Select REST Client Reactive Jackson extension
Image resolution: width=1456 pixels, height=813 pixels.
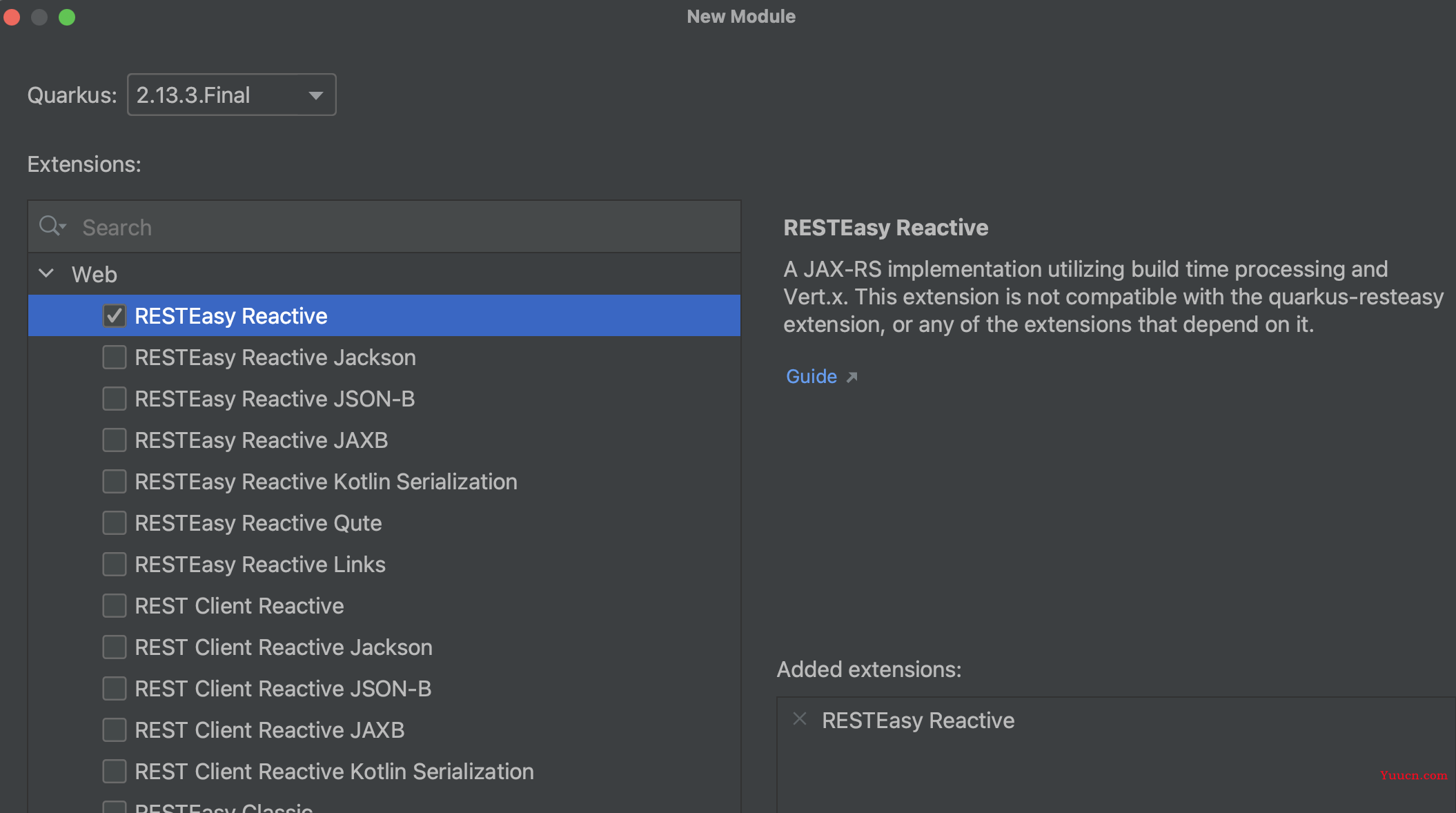point(113,647)
